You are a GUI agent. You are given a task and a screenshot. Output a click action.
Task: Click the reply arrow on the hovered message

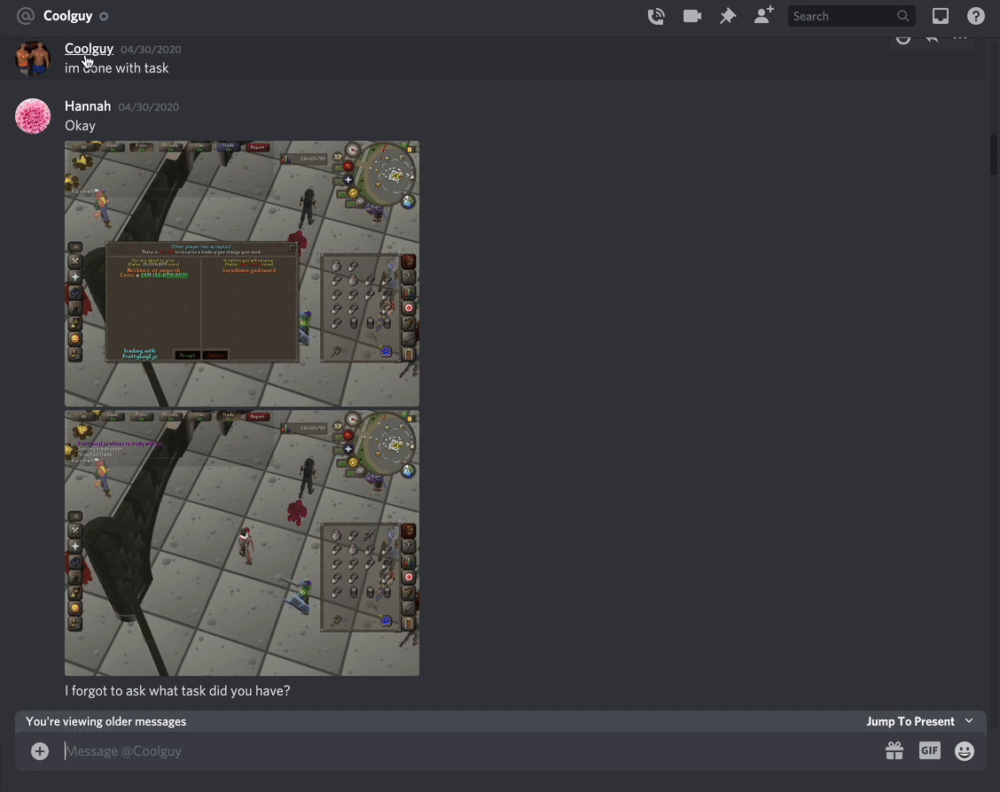(931, 39)
